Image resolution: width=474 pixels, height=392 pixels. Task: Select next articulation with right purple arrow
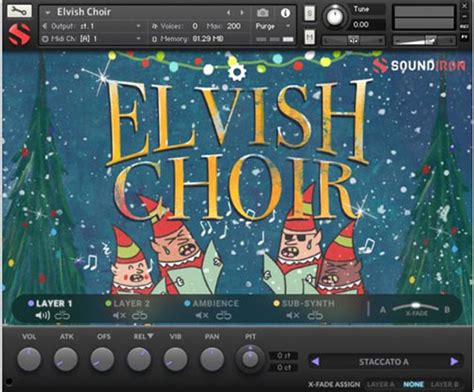(454, 362)
